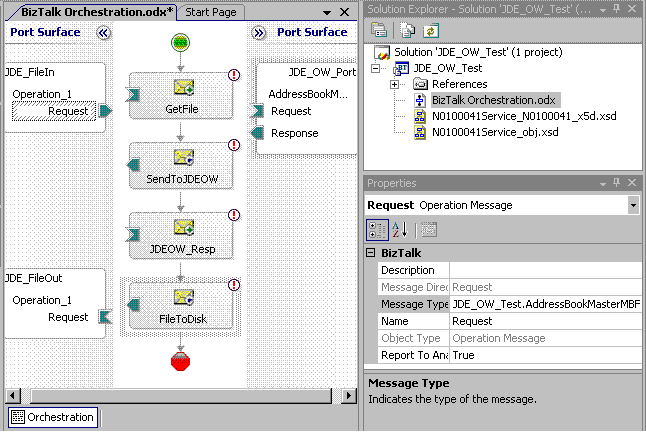The height and width of the screenshot is (432, 646).
Task: Close the active orchestration document tab
Action: 344,12
